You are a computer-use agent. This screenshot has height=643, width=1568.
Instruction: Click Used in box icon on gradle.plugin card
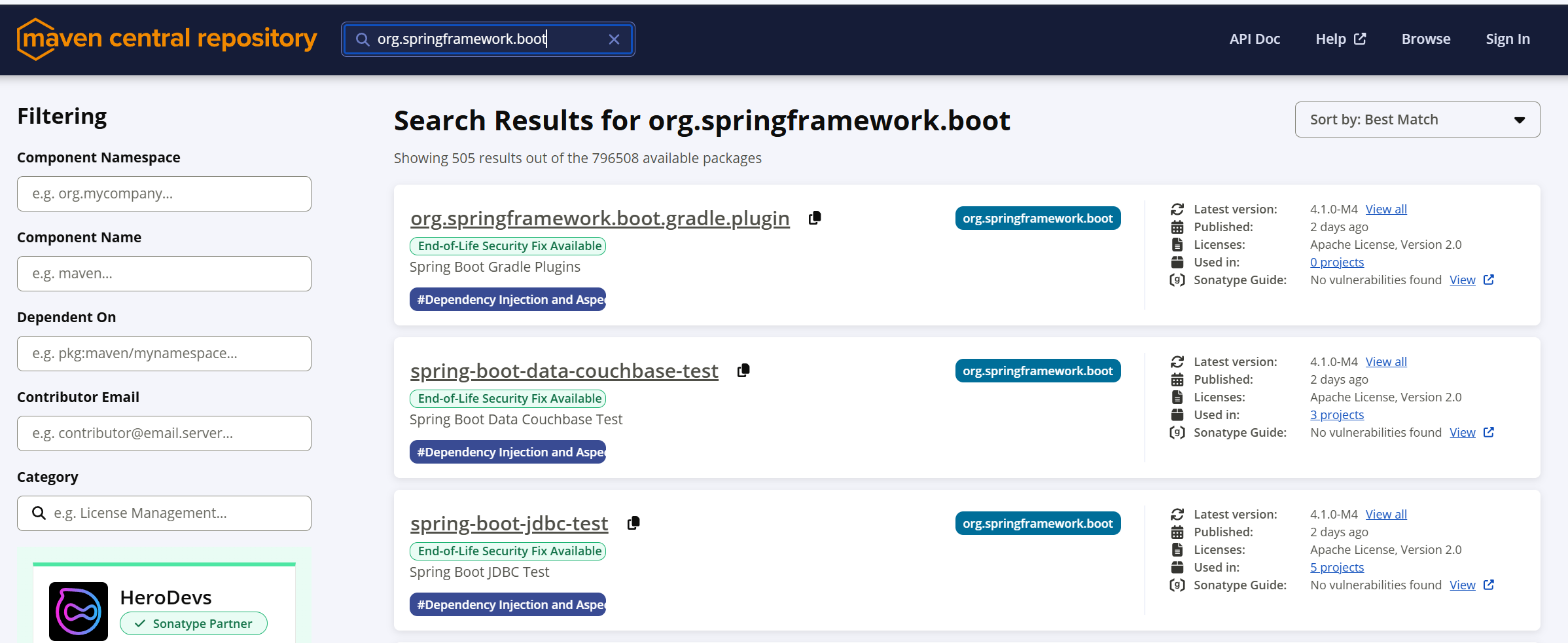1177,262
